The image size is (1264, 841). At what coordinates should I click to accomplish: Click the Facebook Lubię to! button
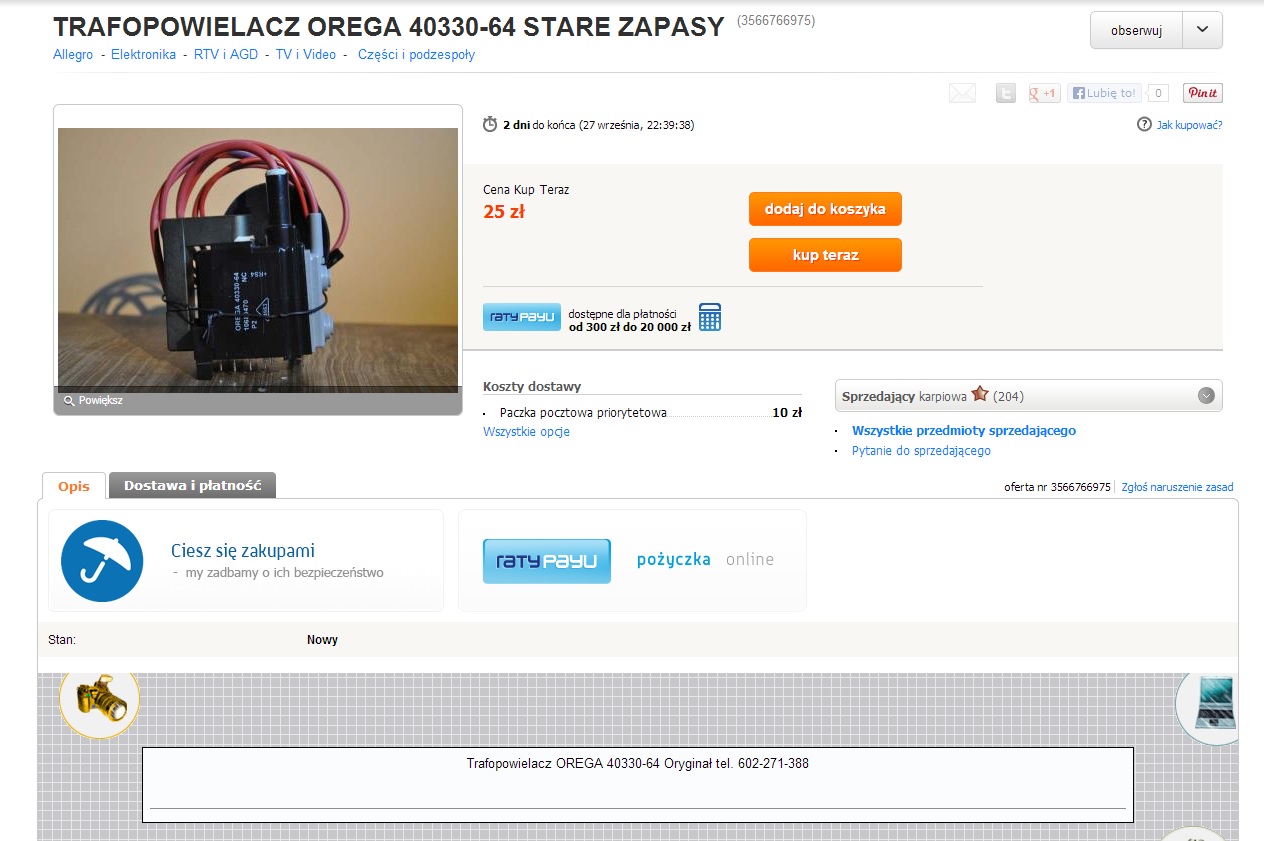pos(1105,93)
